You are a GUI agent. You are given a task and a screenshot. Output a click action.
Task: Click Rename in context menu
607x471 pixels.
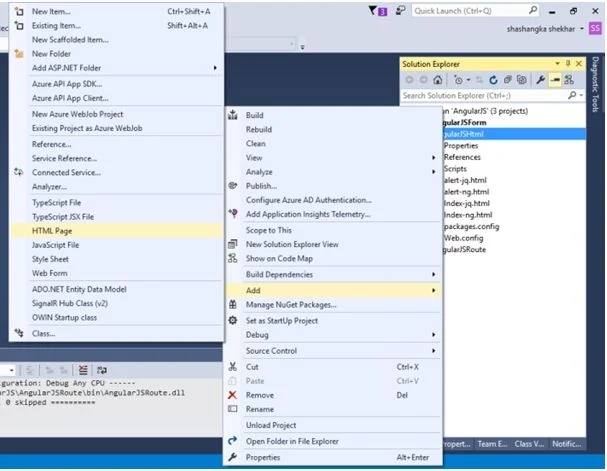pos(333,409)
